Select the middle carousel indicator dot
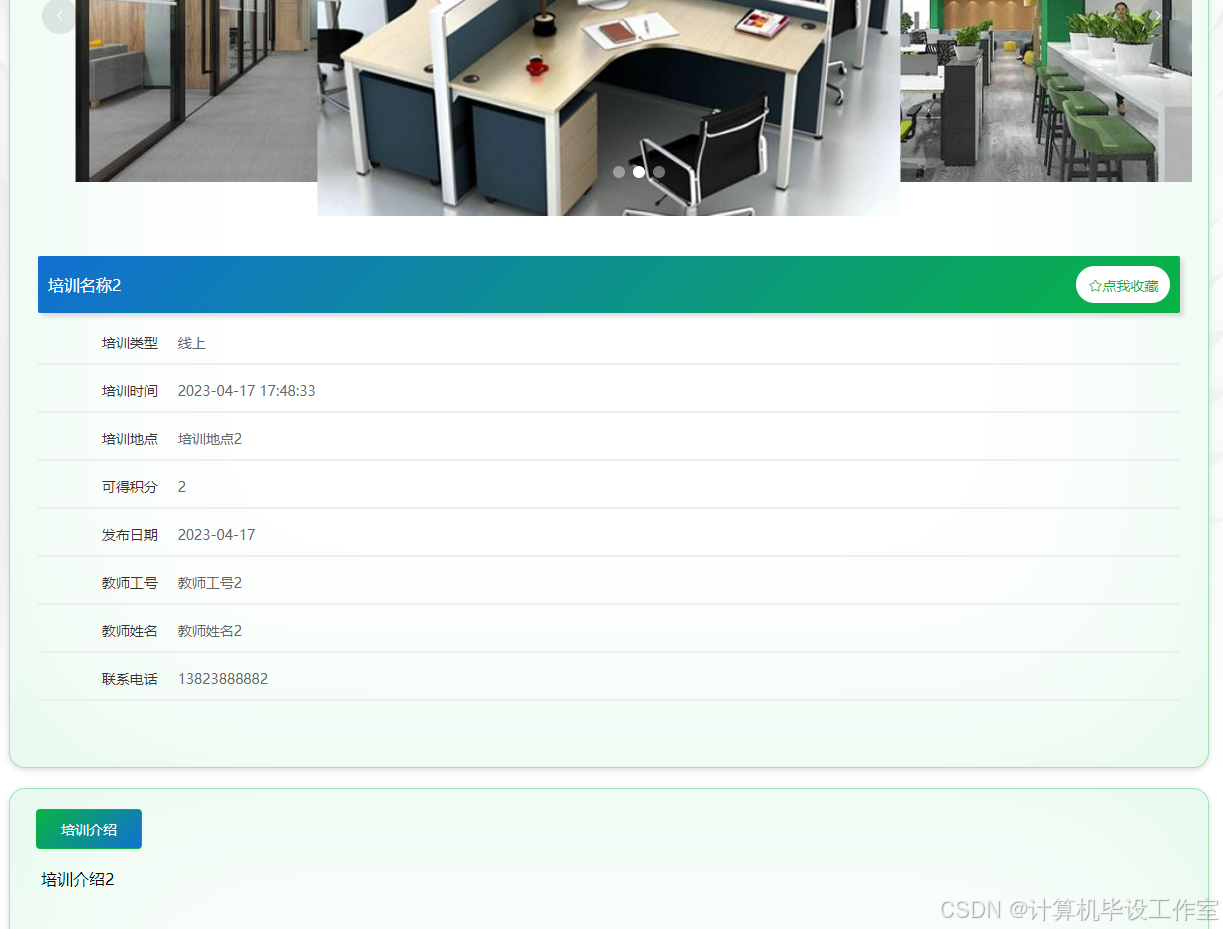Image resolution: width=1223 pixels, height=929 pixels. point(639,171)
